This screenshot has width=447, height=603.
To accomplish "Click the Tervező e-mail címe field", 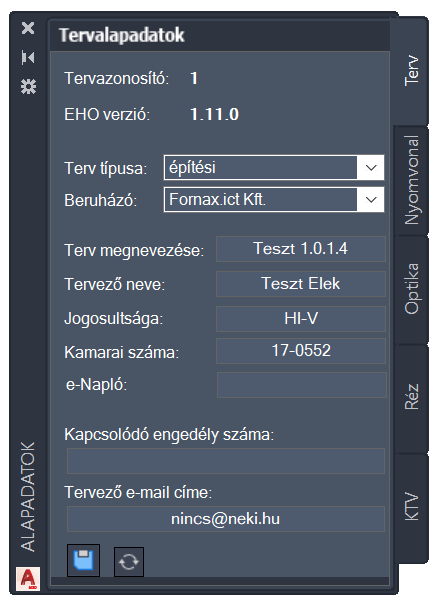I will (x=226, y=519).
